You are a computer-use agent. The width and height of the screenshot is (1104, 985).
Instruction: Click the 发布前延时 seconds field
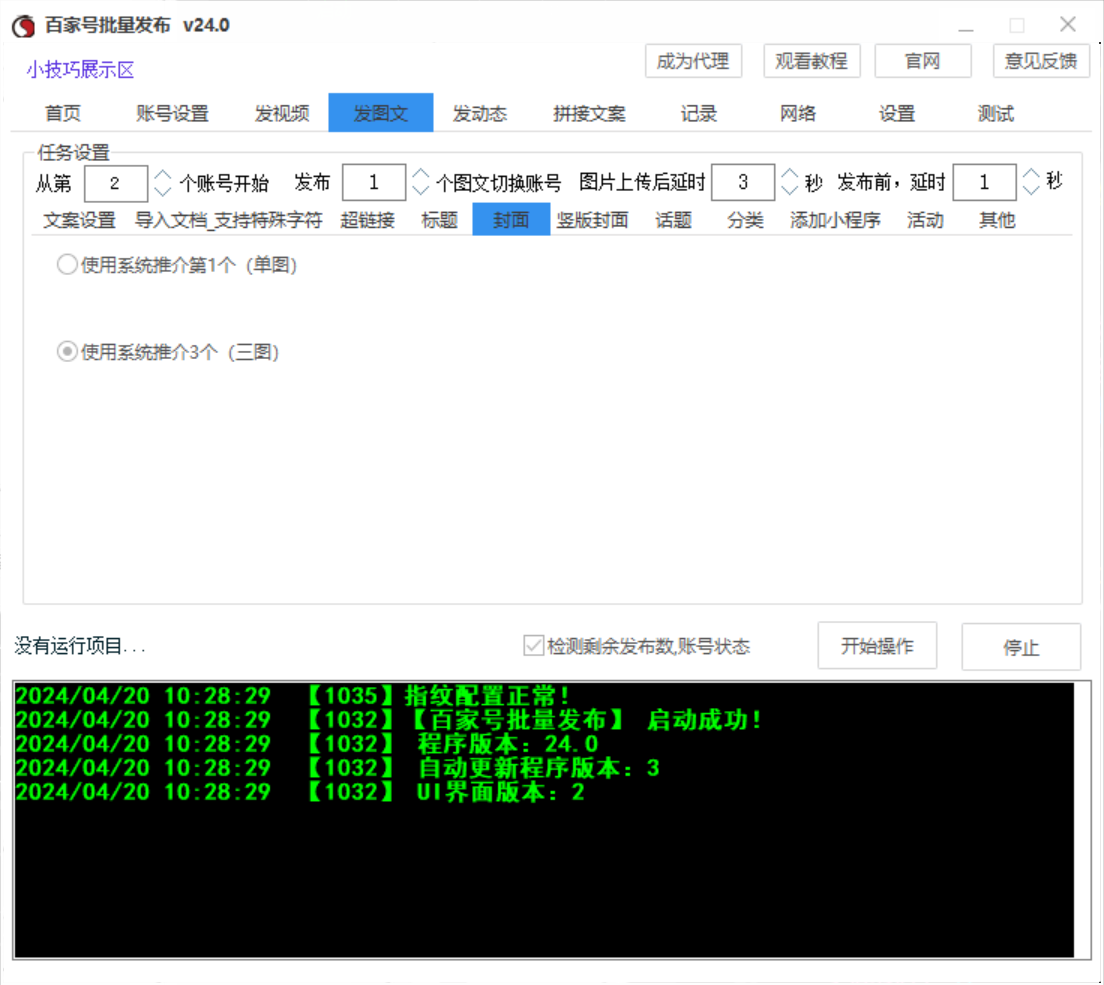click(984, 182)
